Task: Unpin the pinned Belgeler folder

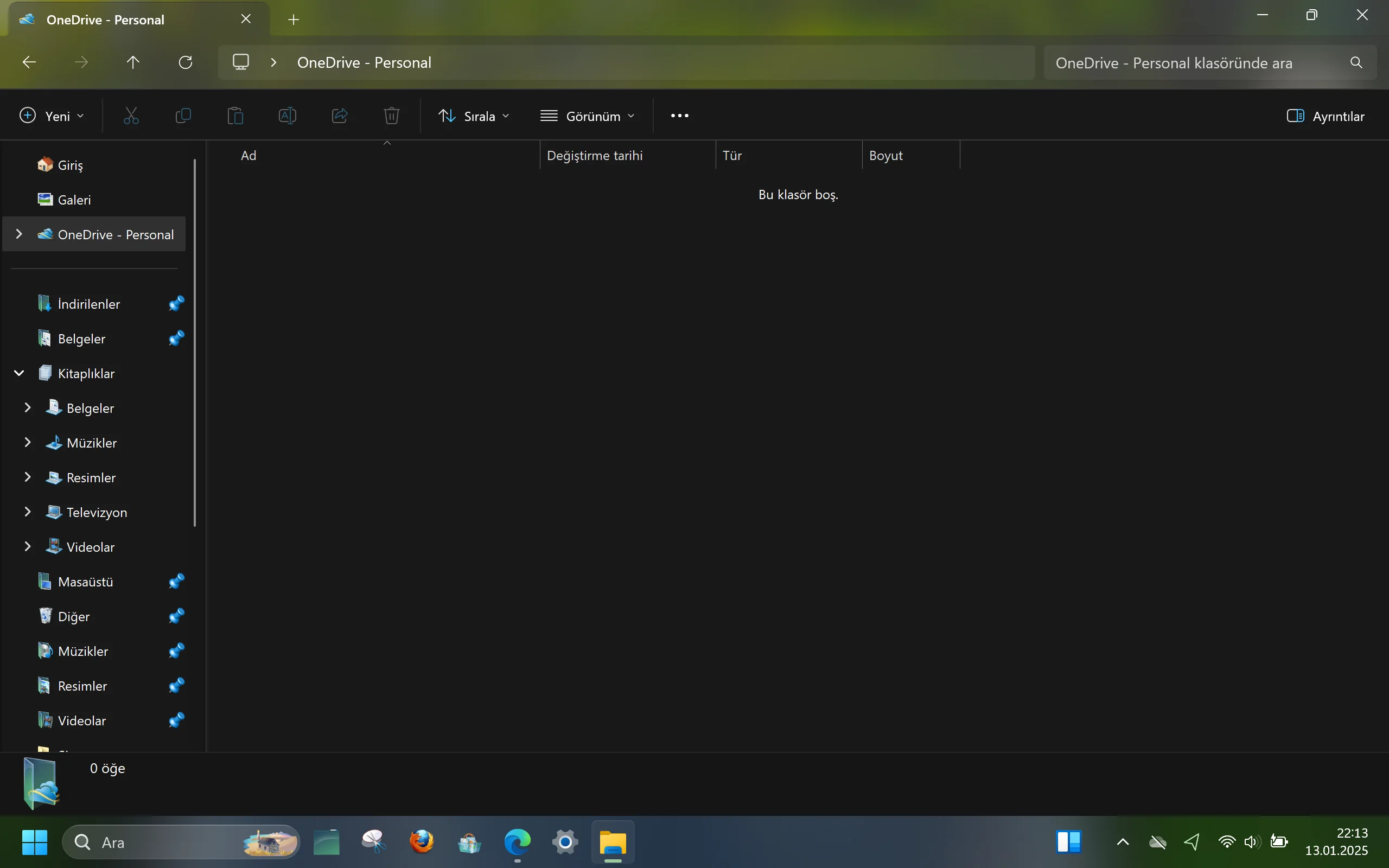Action: tap(176, 338)
